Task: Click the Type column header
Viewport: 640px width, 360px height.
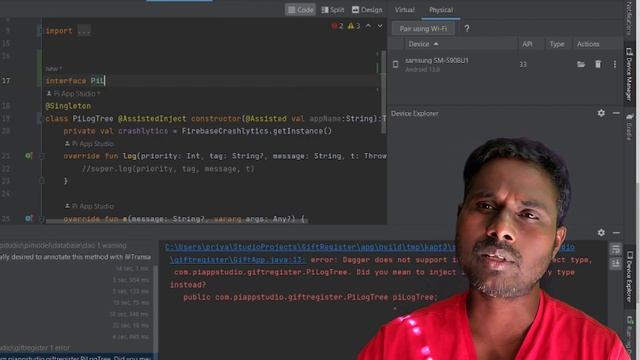Action: click(556, 44)
